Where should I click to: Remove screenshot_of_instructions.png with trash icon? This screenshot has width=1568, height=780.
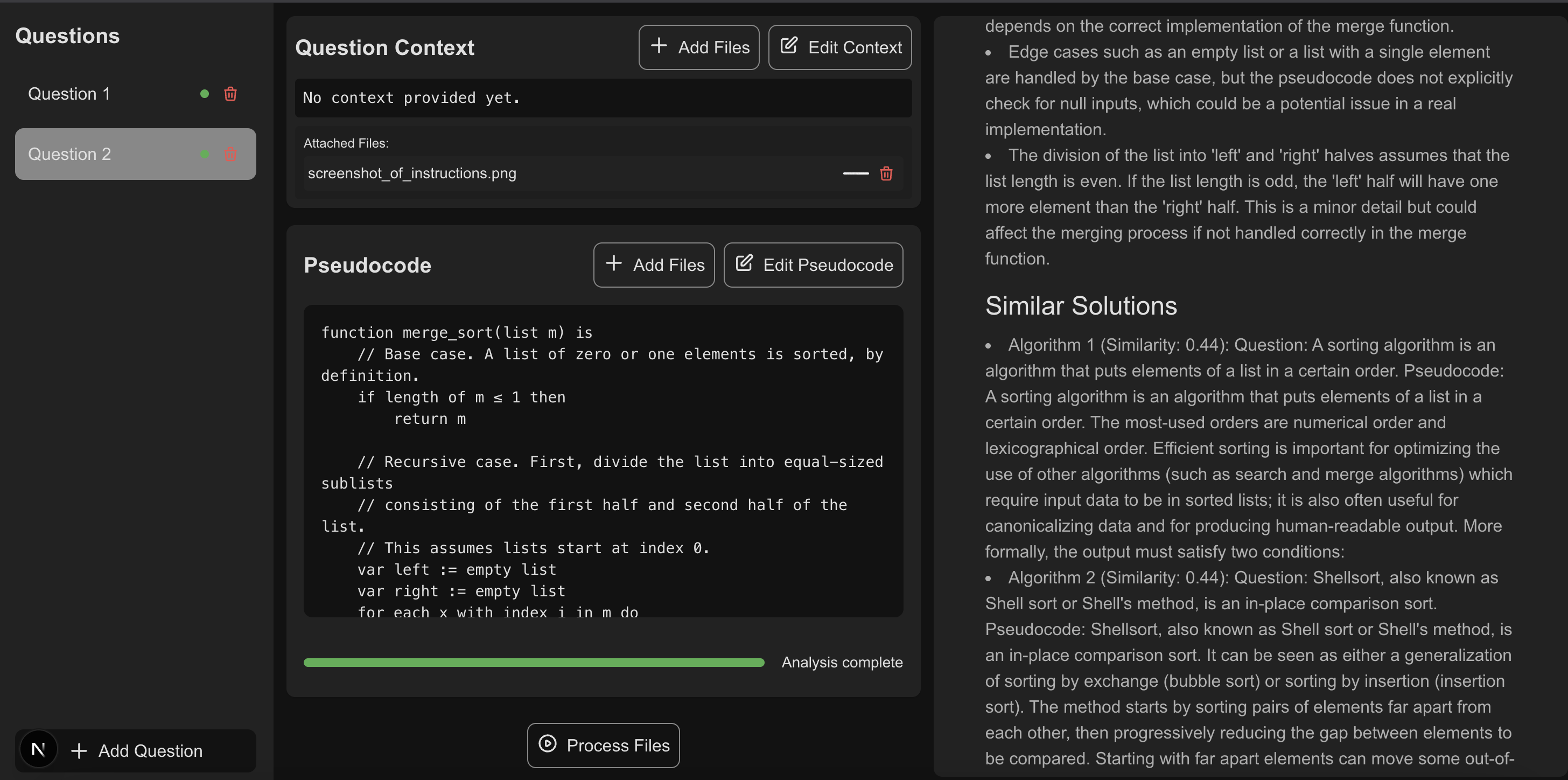click(886, 173)
